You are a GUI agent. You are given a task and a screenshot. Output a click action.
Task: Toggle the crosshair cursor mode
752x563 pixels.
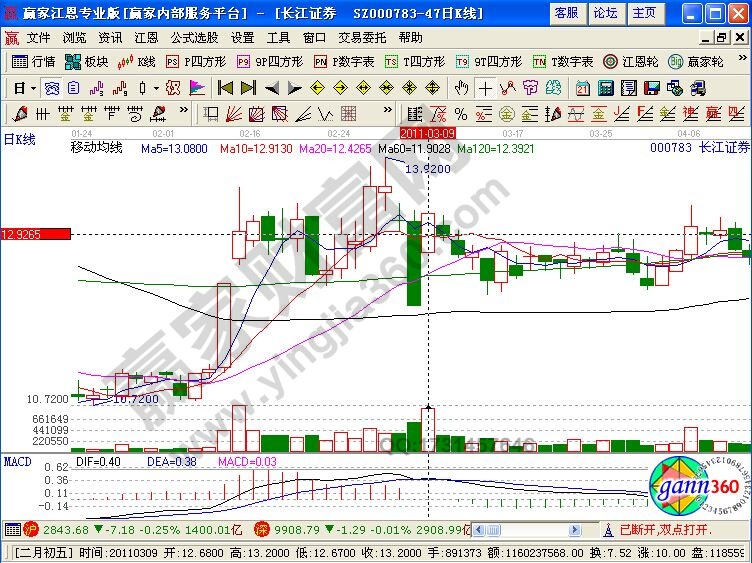click(x=483, y=87)
